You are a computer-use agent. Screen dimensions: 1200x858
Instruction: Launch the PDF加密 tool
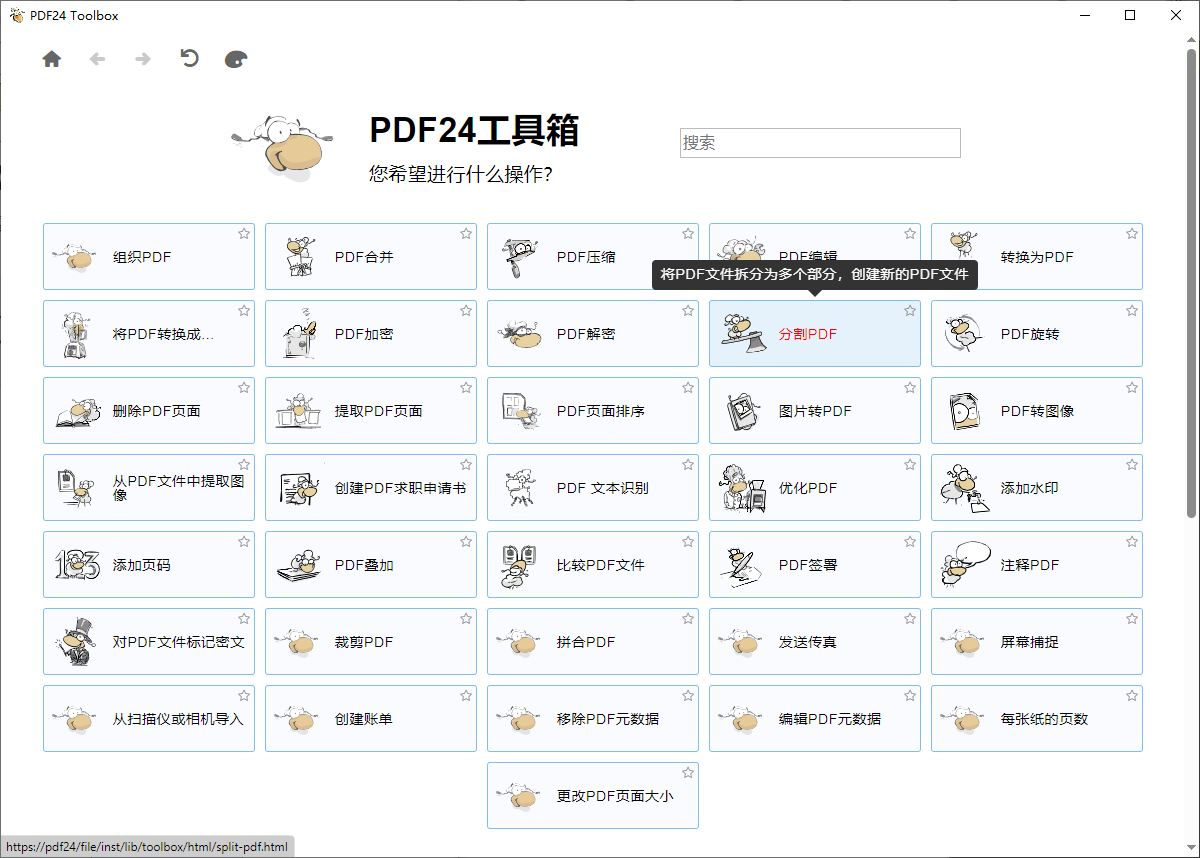(370, 333)
